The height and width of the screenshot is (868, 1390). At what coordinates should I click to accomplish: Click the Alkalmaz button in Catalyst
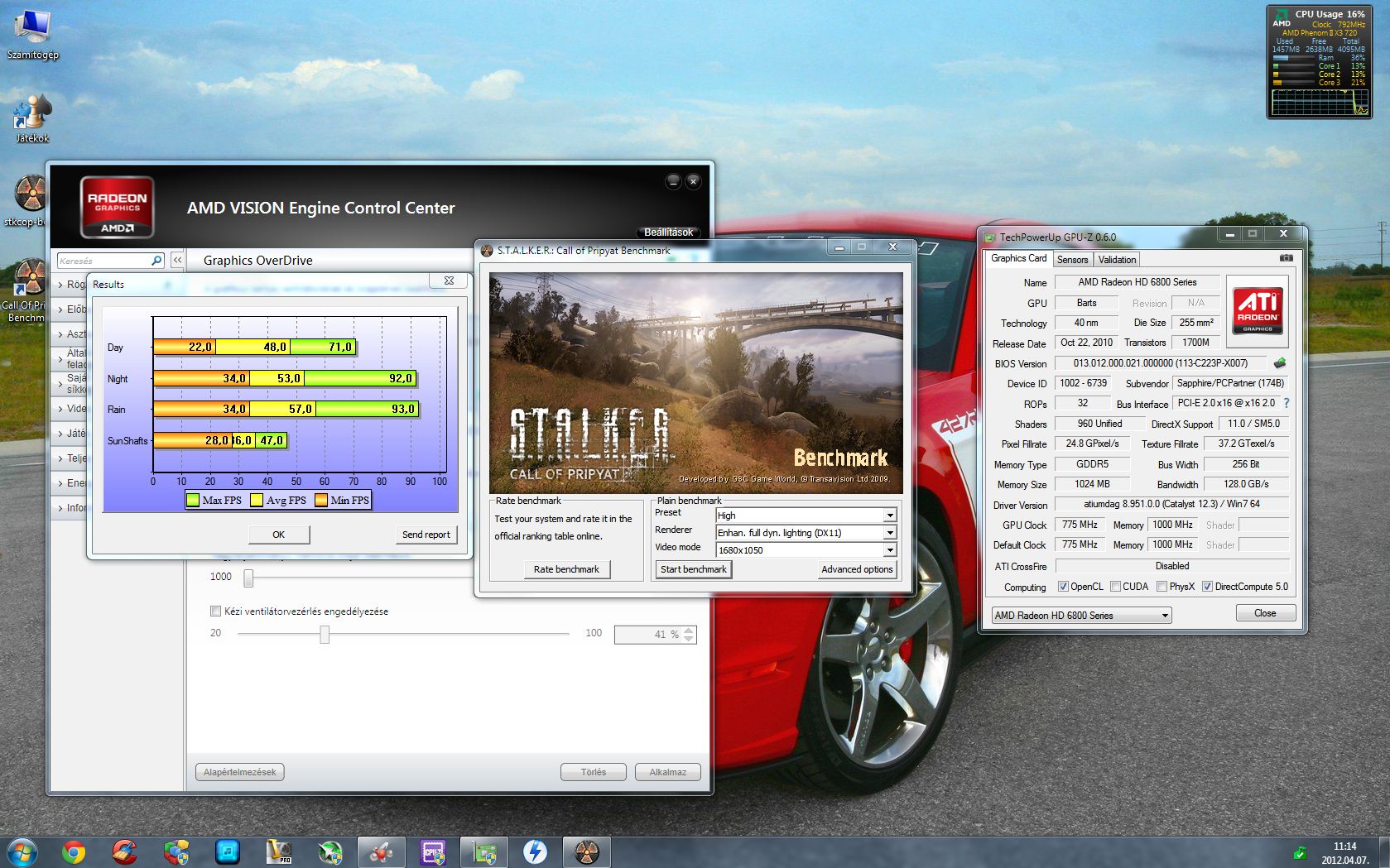668,772
